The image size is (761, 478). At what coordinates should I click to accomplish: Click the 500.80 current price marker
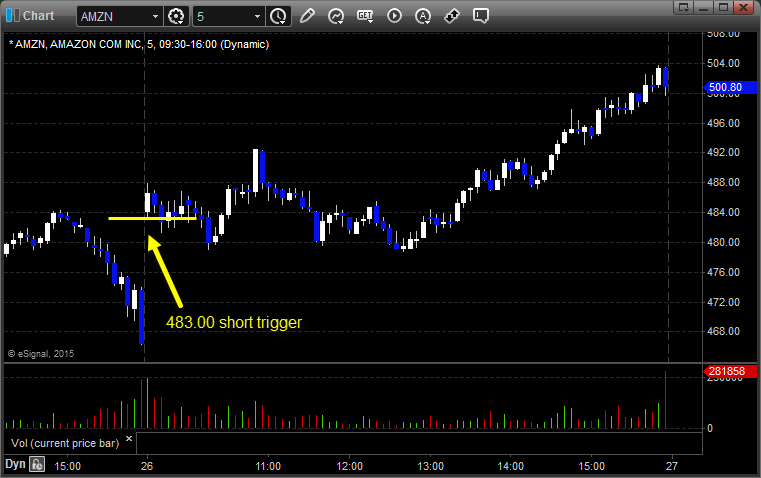(730, 87)
